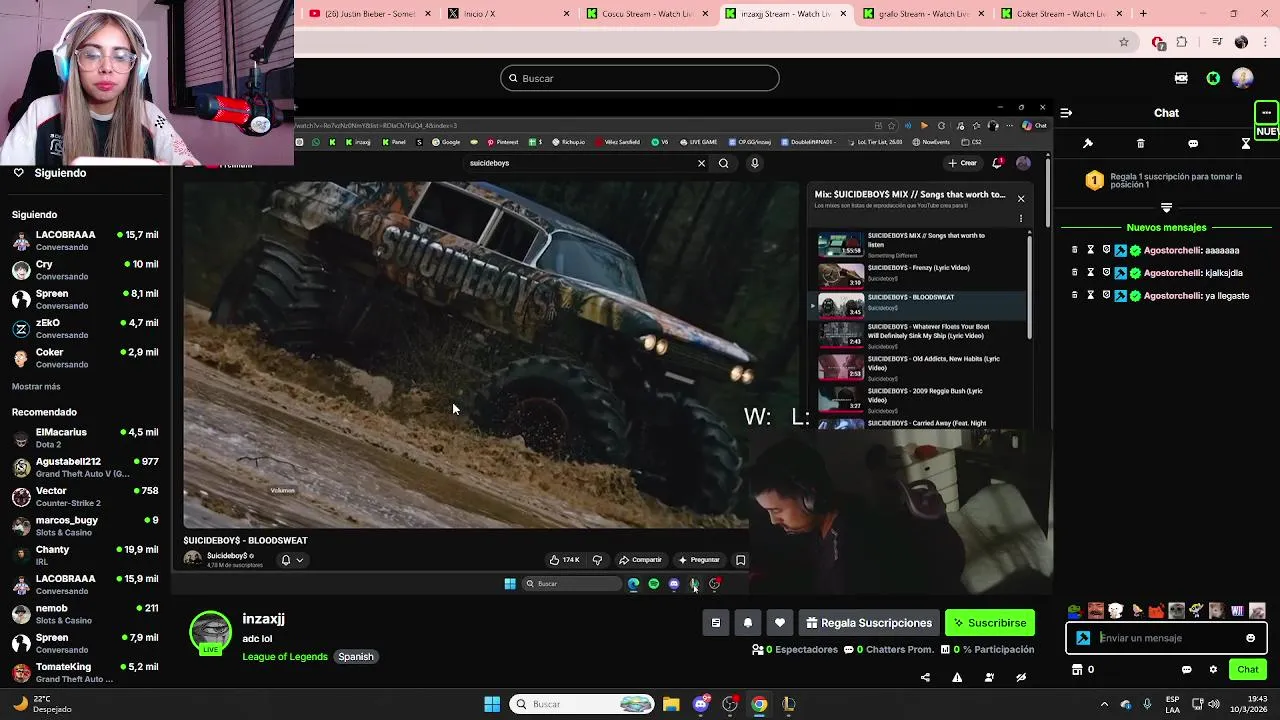Open the LACOBRAAA channel in Siguiendo list

pos(85,240)
